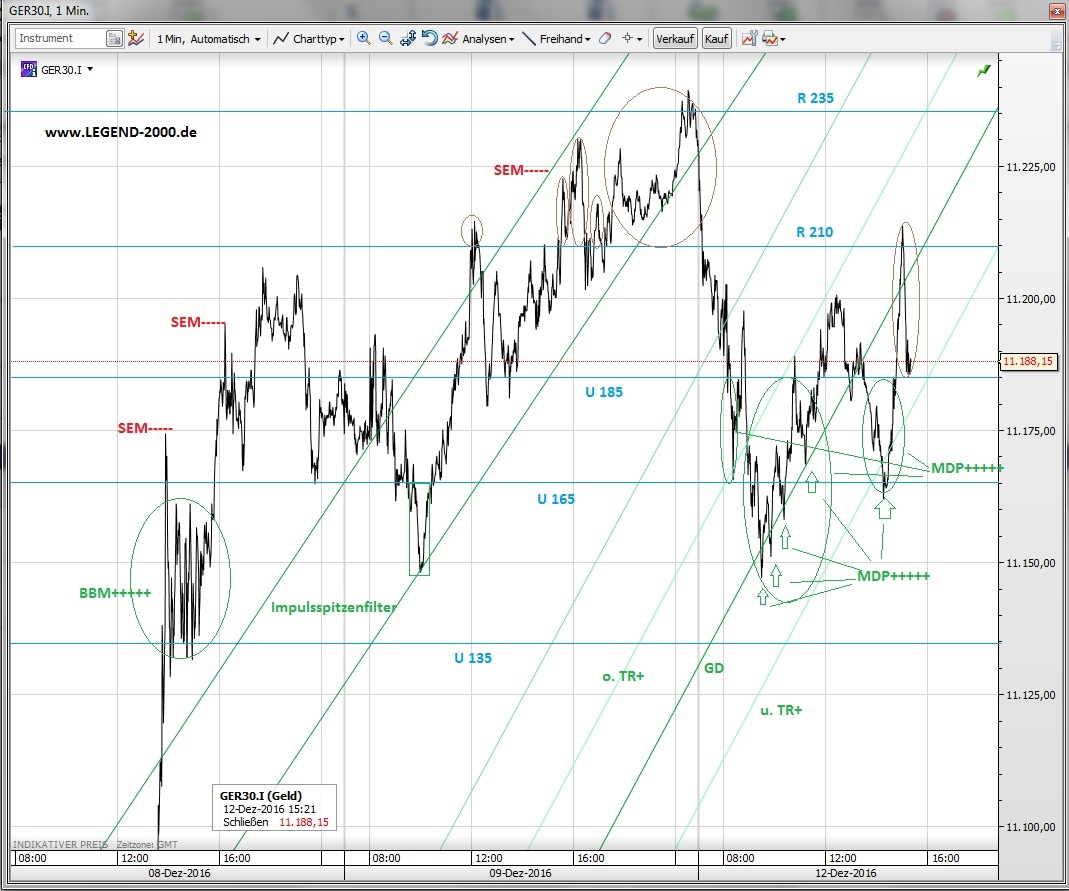Click the auto-scale chart arrows icon
Image resolution: width=1069 pixels, height=891 pixels.
coord(407,38)
